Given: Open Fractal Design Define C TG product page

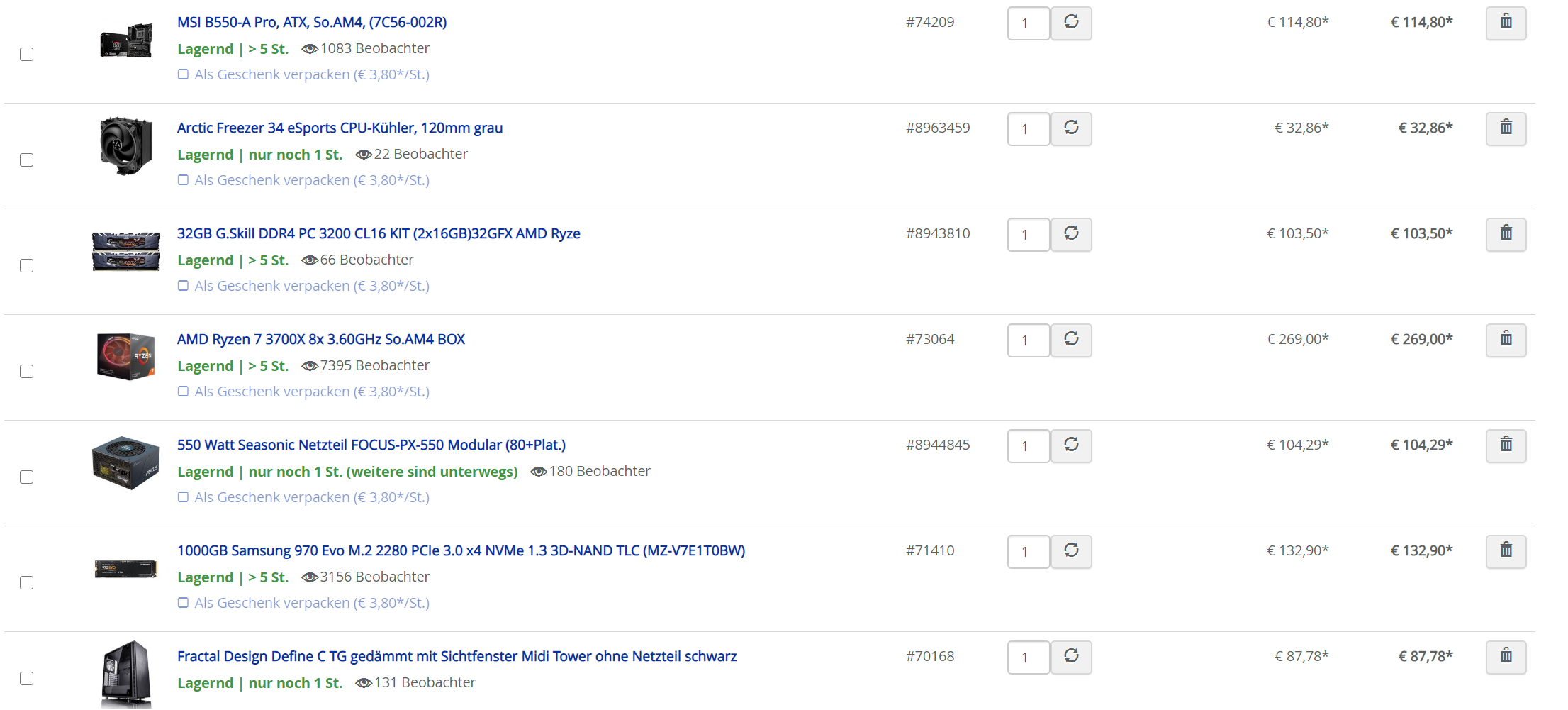Looking at the screenshot, I should [x=457, y=656].
